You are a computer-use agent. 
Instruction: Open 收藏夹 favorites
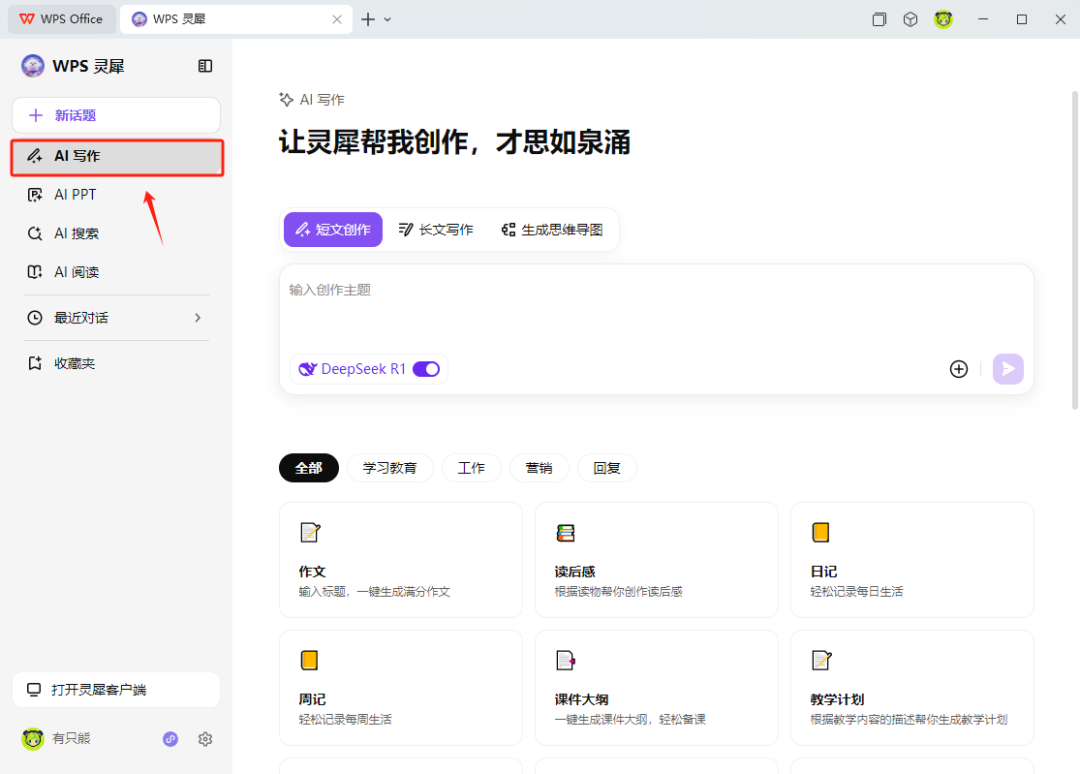coord(117,363)
